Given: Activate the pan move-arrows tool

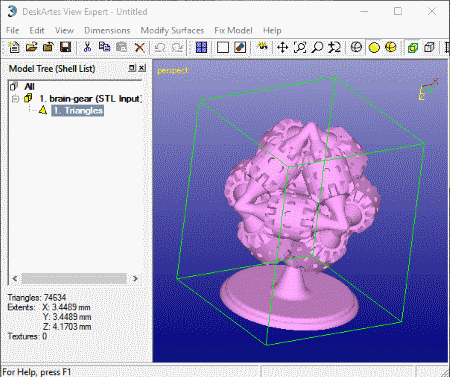Looking at the screenshot, I should click(x=282, y=47).
